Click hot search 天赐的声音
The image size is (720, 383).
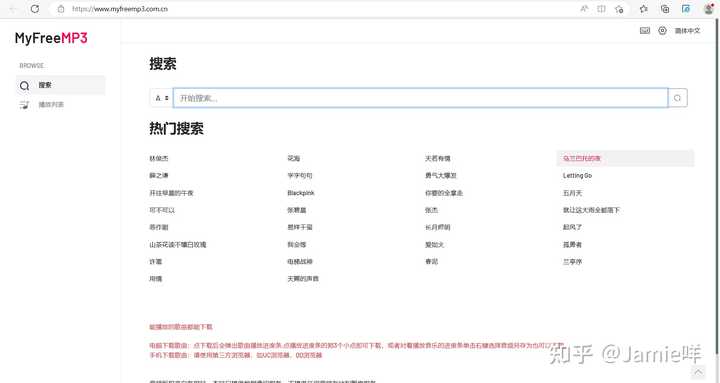click(x=303, y=278)
